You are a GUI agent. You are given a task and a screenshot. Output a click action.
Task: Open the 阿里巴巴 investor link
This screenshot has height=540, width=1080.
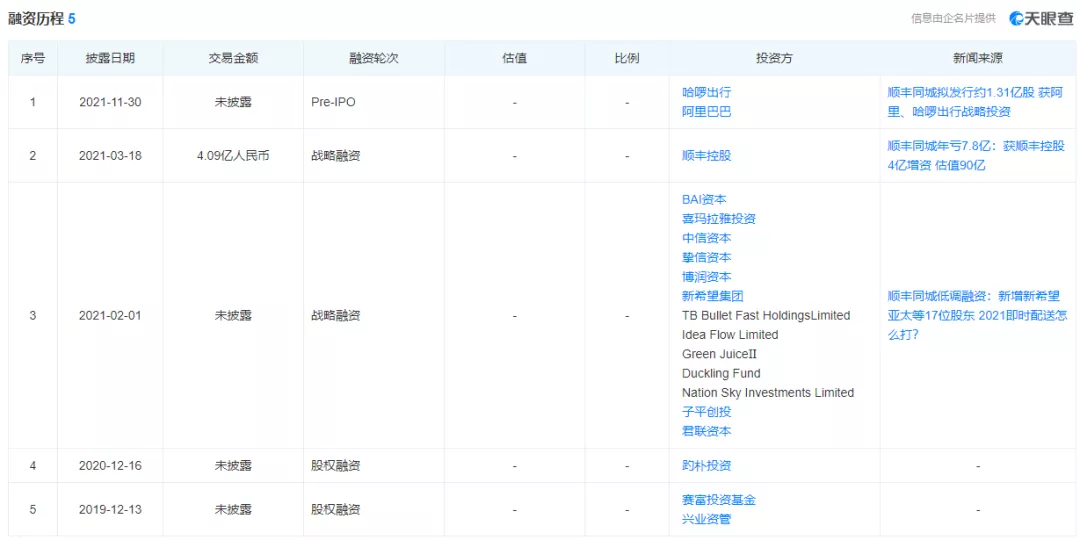(x=706, y=111)
